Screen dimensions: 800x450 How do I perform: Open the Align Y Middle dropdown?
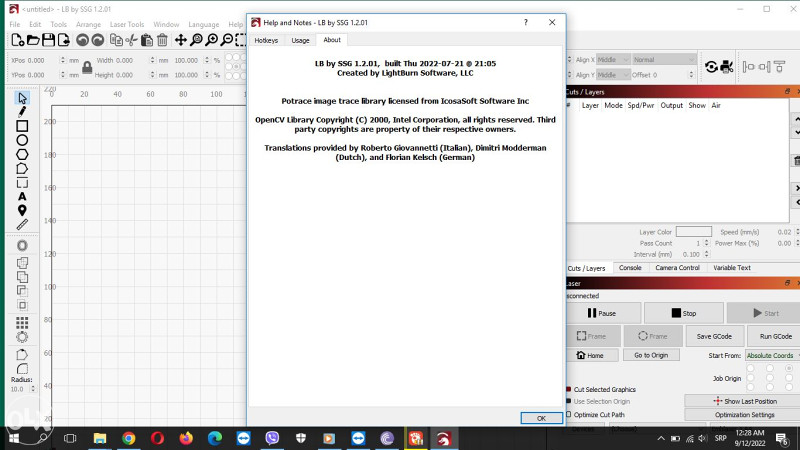point(613,75)
